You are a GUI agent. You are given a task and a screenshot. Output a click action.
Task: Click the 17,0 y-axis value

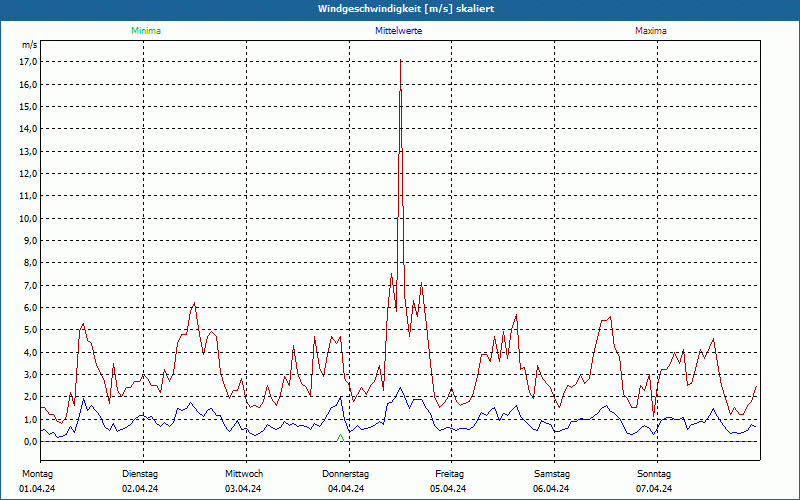tap(29, 62)
